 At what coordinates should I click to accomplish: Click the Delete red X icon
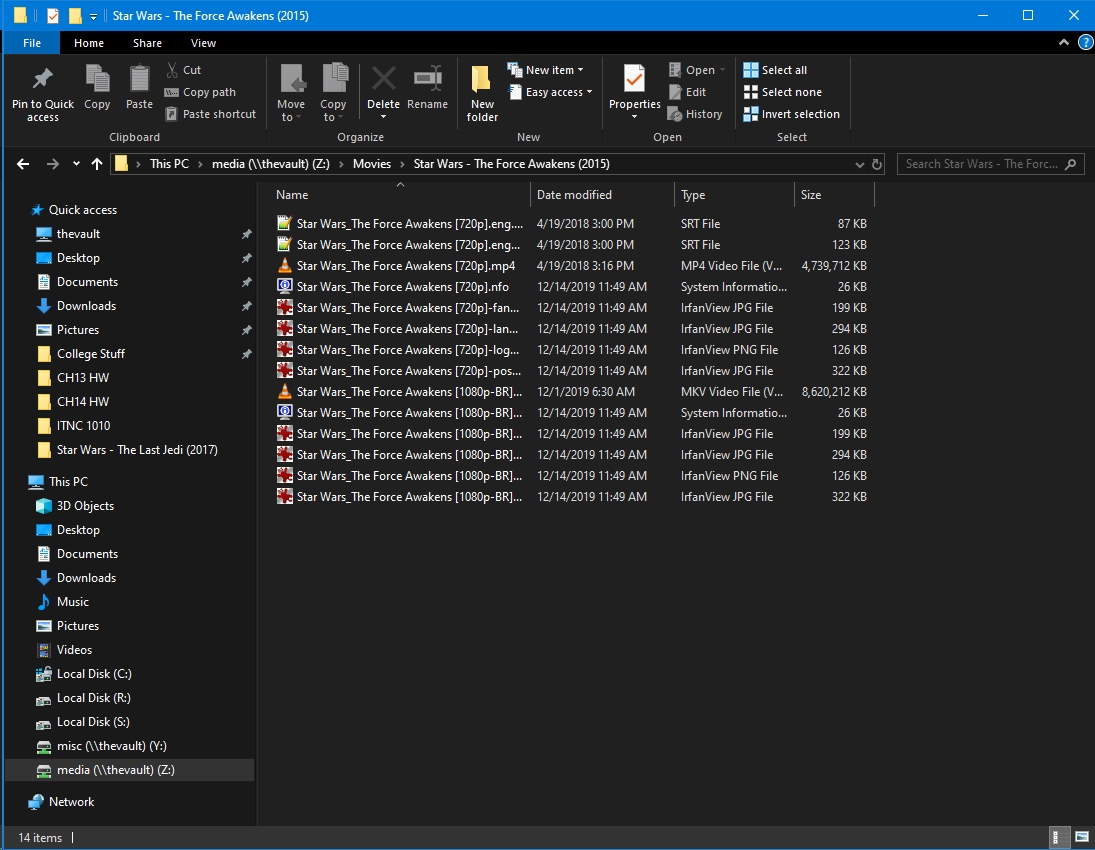point(383,80)
